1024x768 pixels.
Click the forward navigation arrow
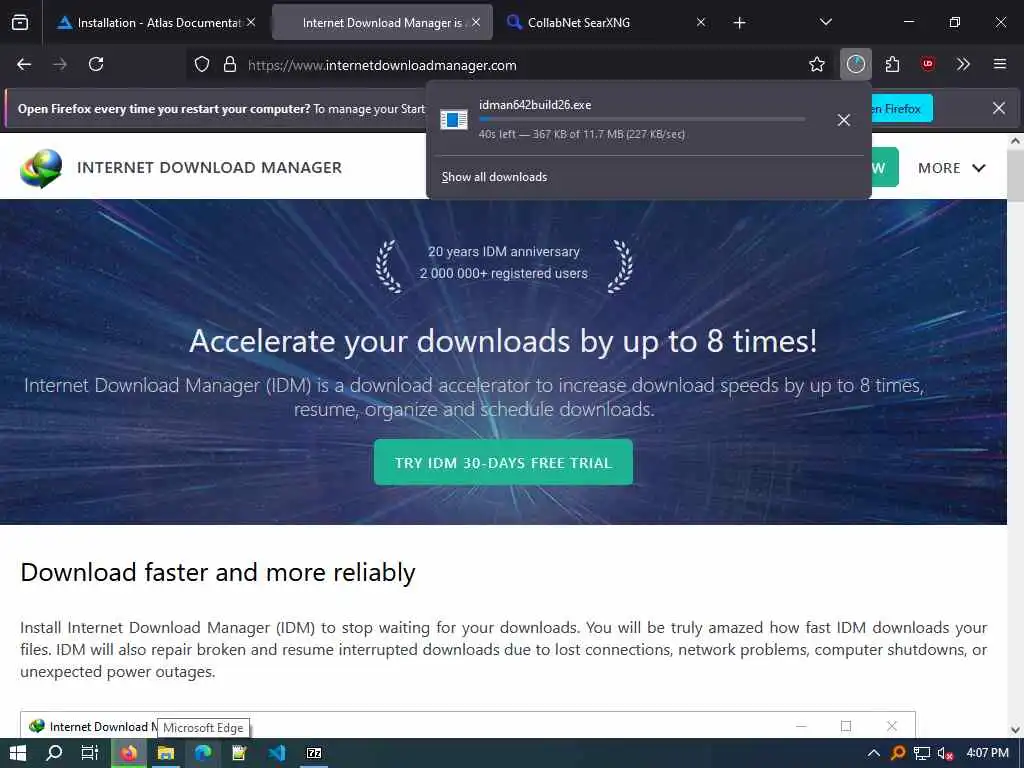click(x=60, y=64)
